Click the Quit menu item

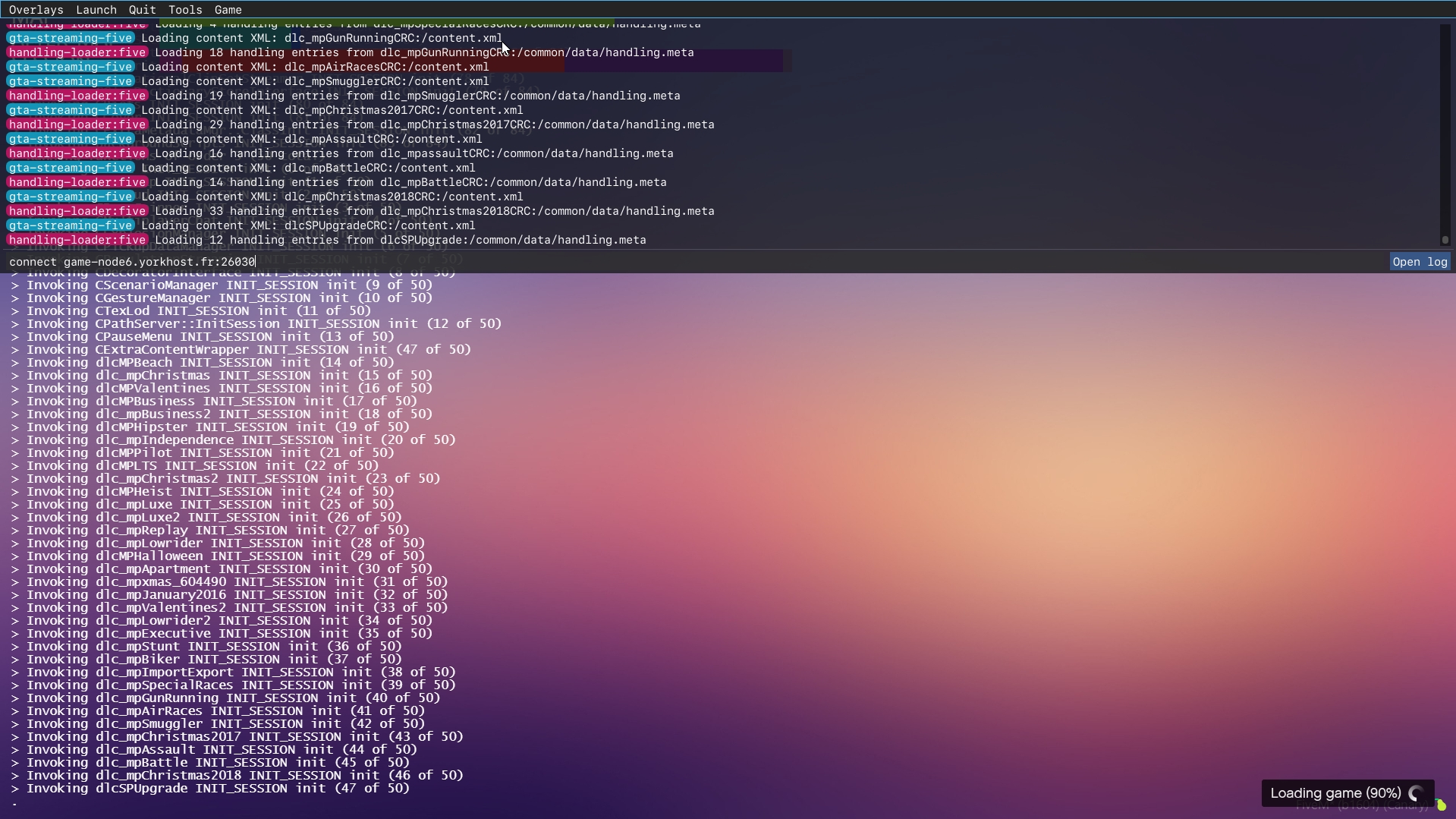coord(142,10)
